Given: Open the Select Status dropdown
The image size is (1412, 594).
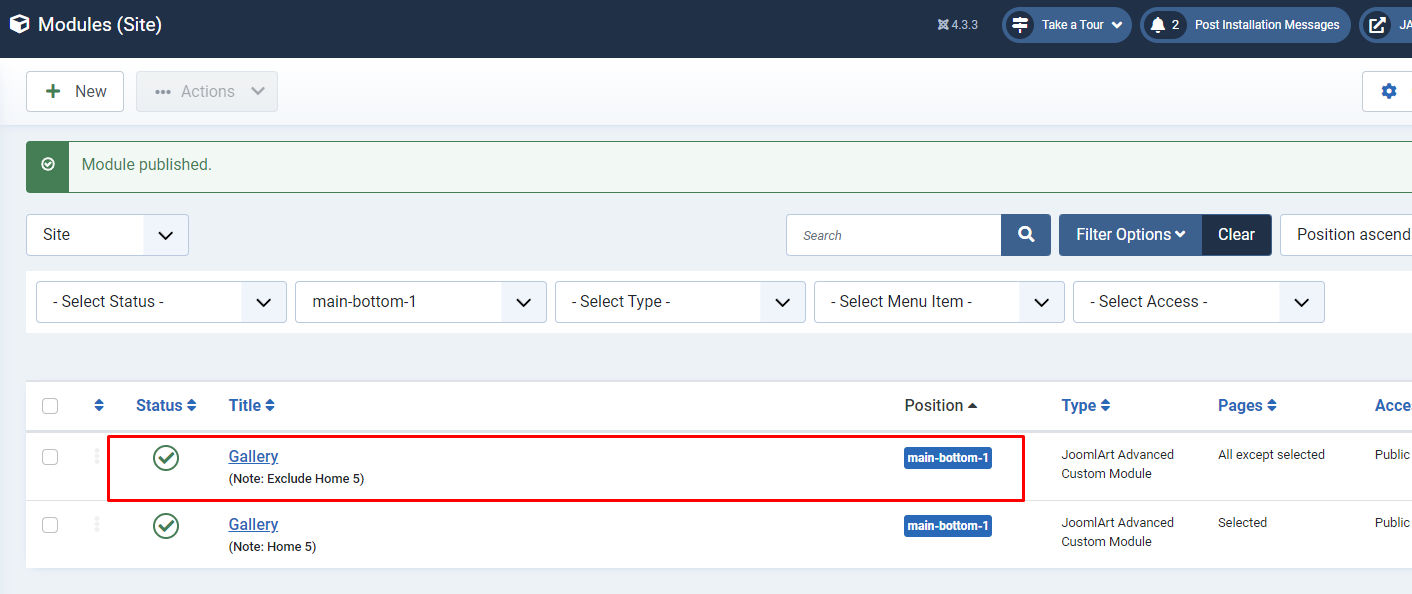Looking at the screenshot, I should [x=161, y=302].
